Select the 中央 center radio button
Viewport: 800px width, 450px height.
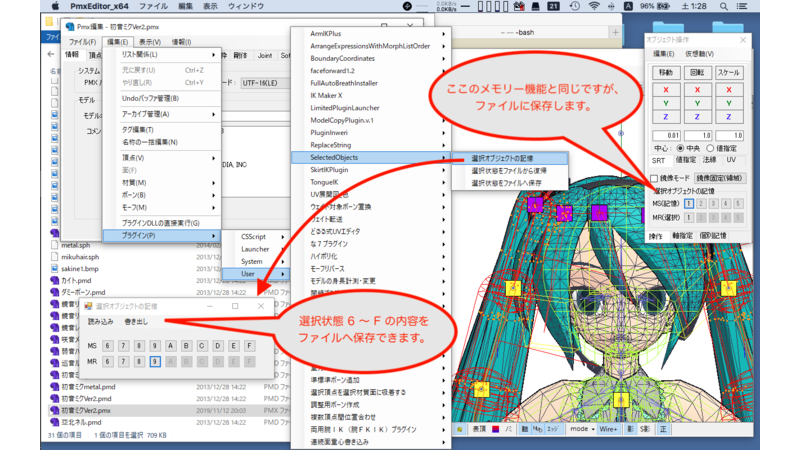[682, 147]
